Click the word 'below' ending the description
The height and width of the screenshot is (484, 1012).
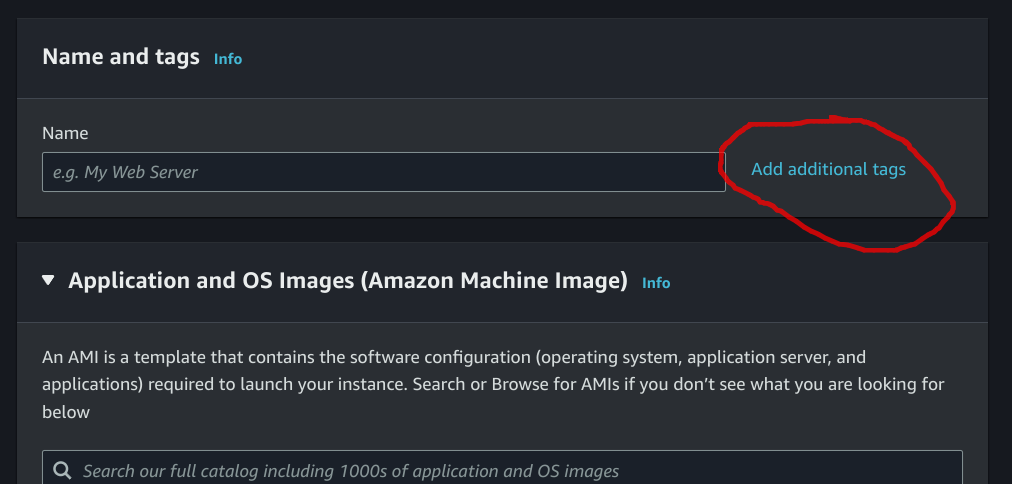click(66, 411)
